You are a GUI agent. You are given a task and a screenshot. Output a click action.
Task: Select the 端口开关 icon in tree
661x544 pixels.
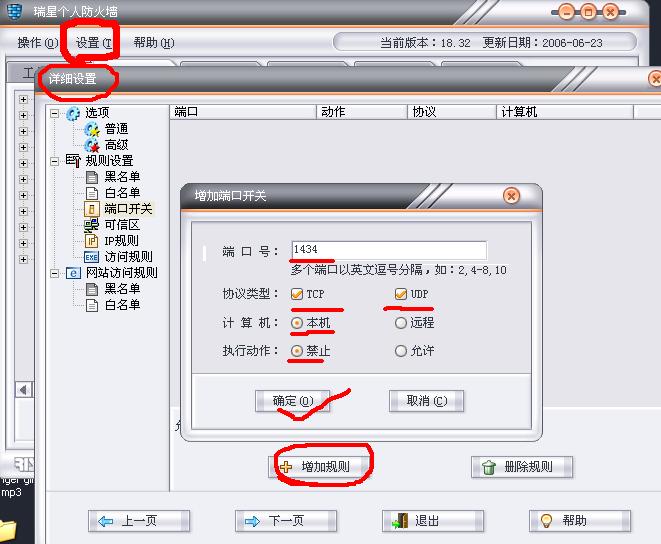91,209
